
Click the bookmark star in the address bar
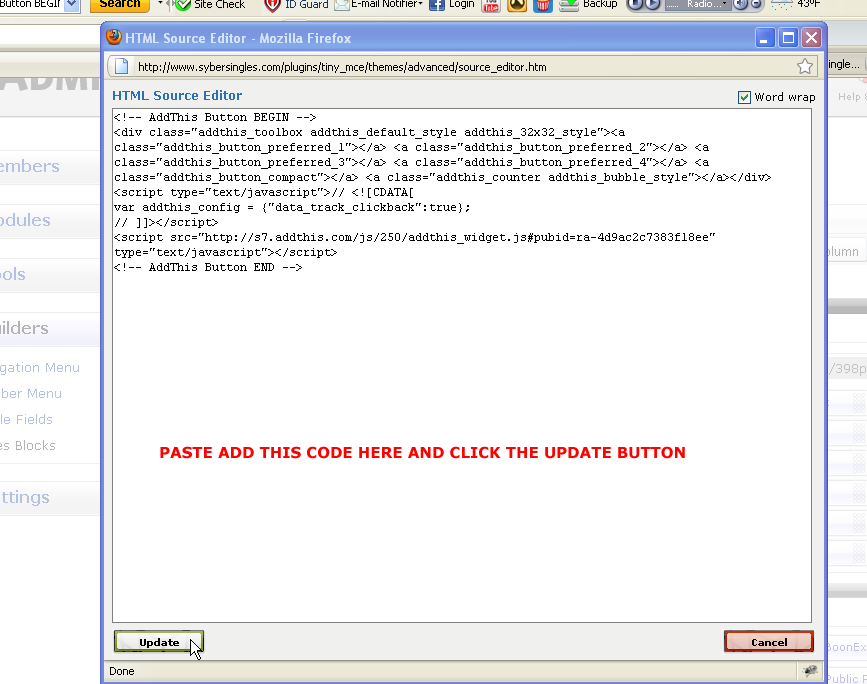(804, 67)
